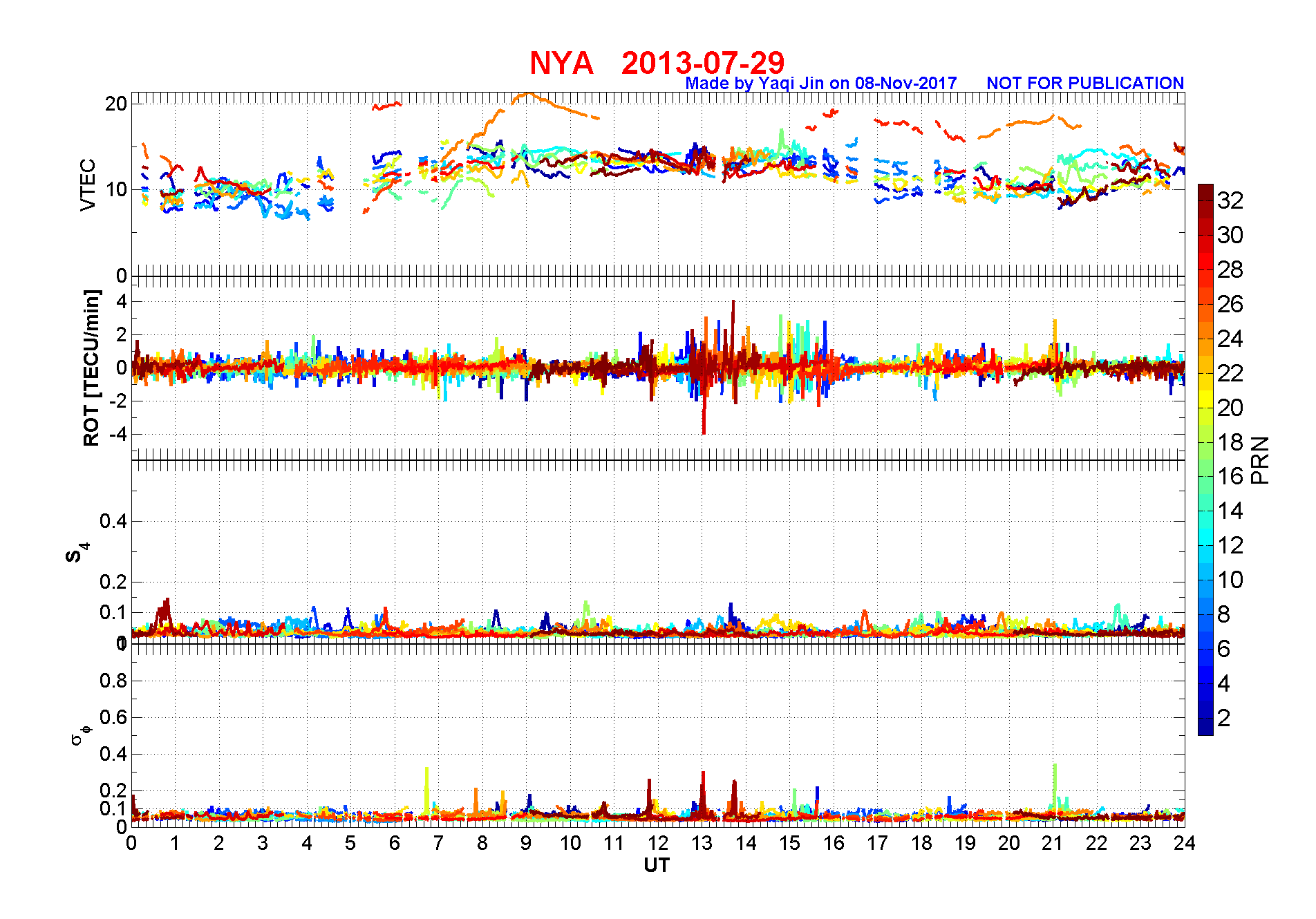Click the sigma phi y-axis label
The image size is (1316, 919).
[81, 735]
